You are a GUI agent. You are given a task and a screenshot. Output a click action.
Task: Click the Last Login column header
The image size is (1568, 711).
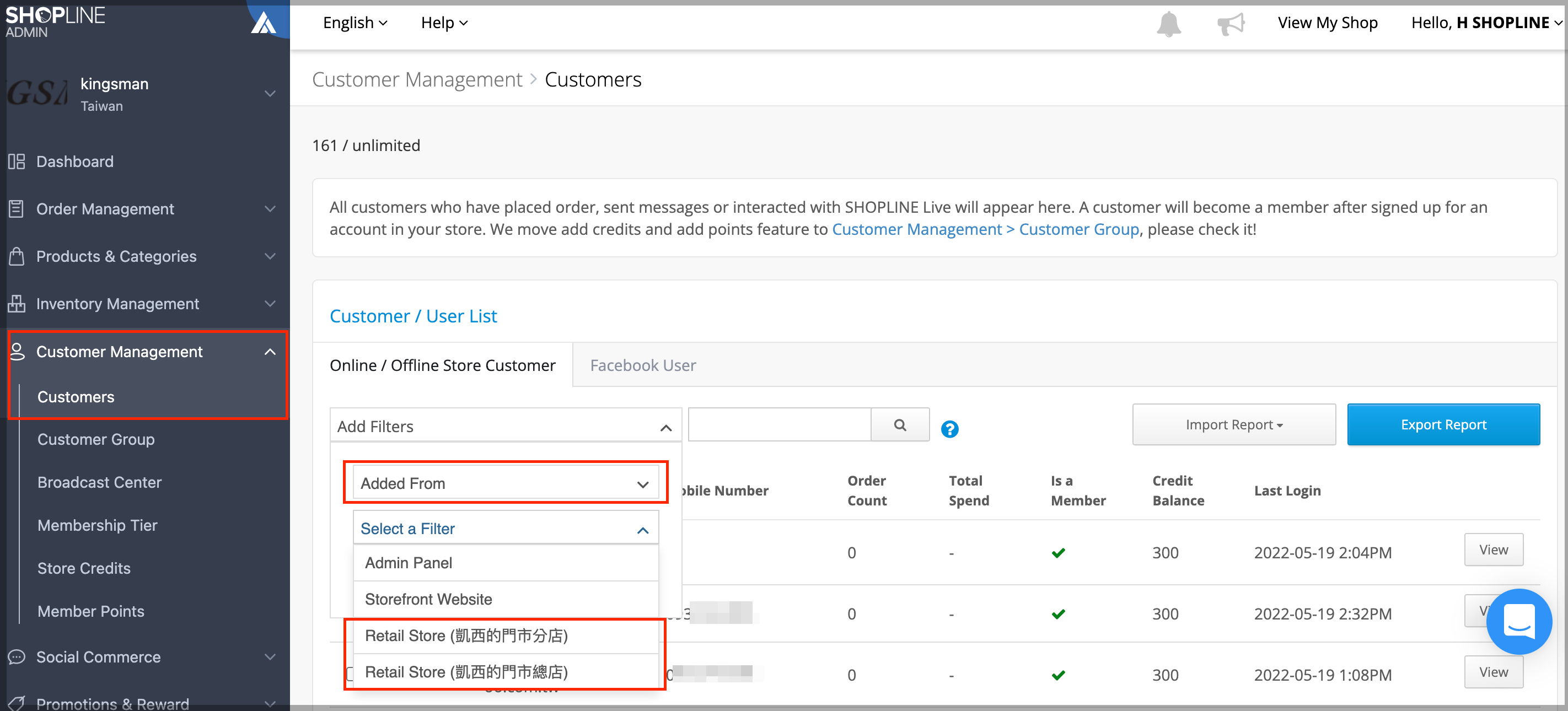(1287, 490)
